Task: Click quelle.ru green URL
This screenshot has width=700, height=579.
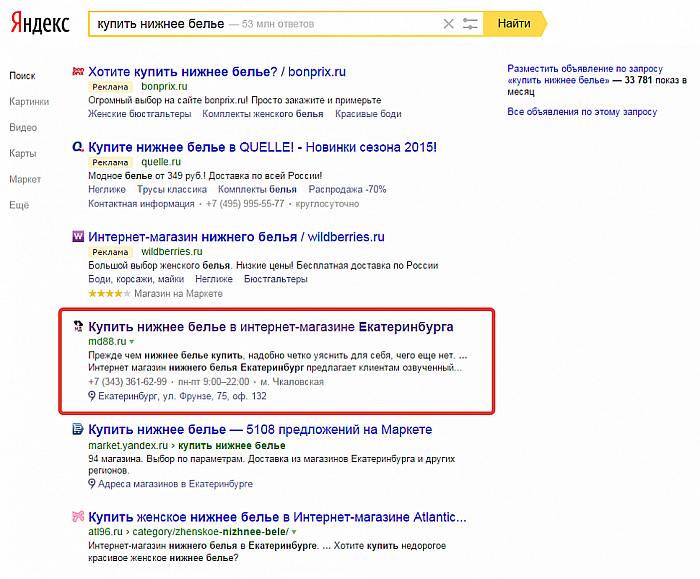Action: click(161, 162)
